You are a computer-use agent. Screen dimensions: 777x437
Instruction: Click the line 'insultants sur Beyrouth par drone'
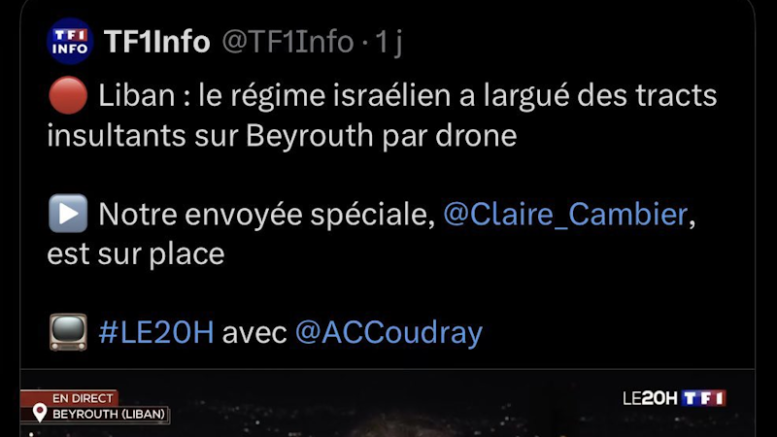point(281,135)
